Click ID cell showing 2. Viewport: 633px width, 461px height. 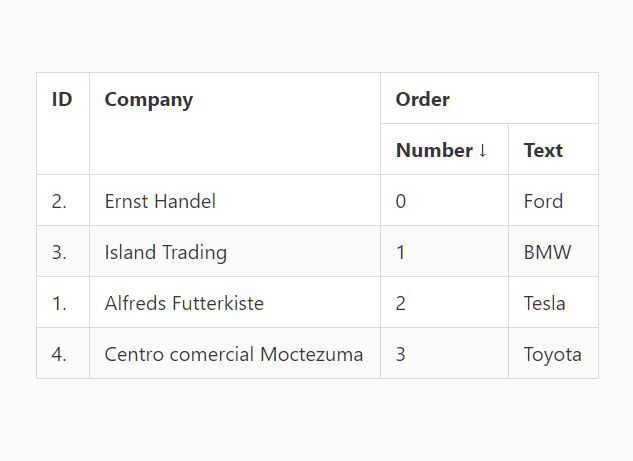pos(59,201)
